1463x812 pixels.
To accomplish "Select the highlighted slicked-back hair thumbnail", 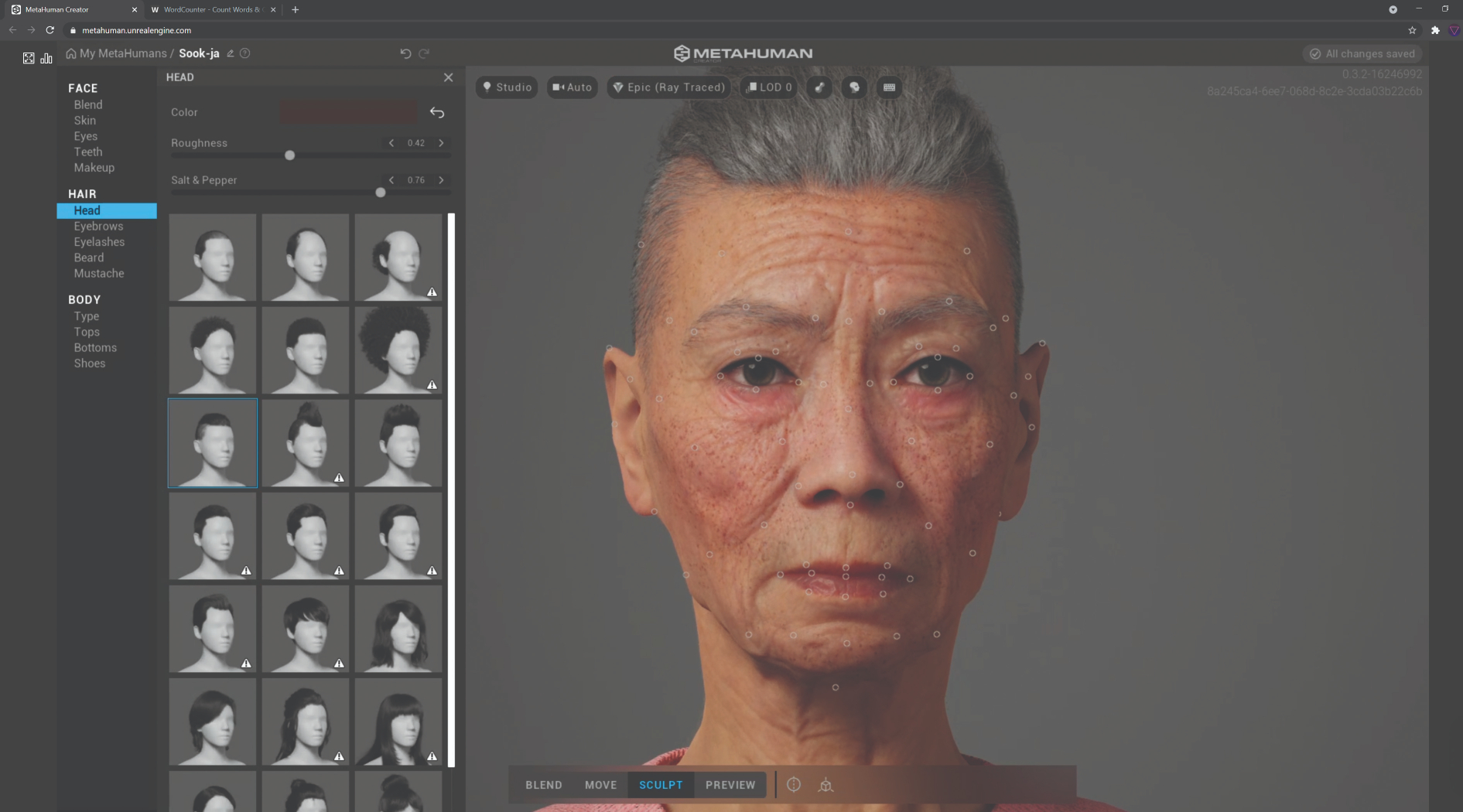I will [x=213, y=443].
